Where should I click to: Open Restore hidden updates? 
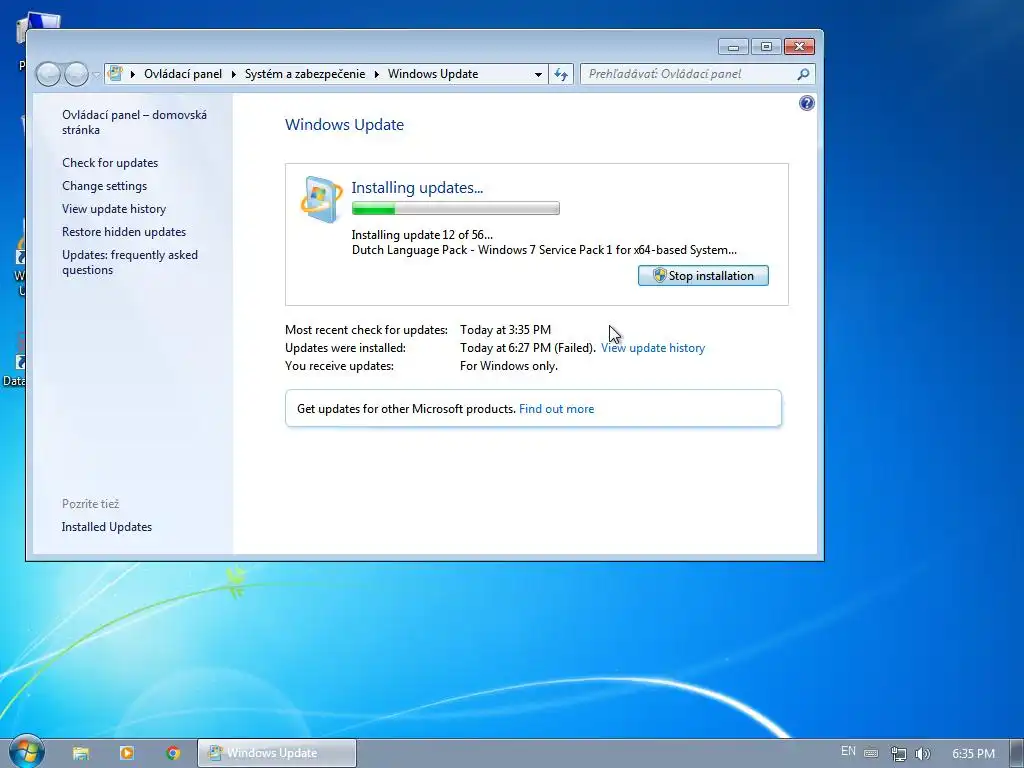(123, 232)
